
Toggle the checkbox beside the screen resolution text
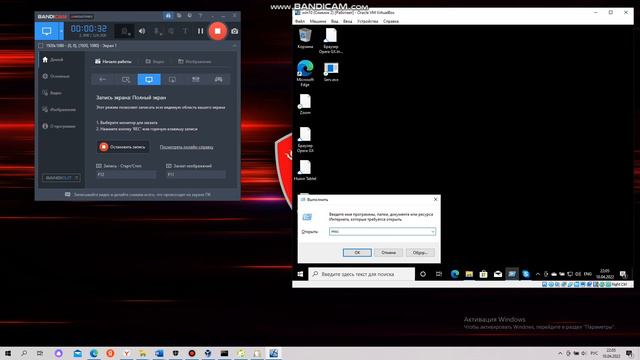[x=40, y=46]
